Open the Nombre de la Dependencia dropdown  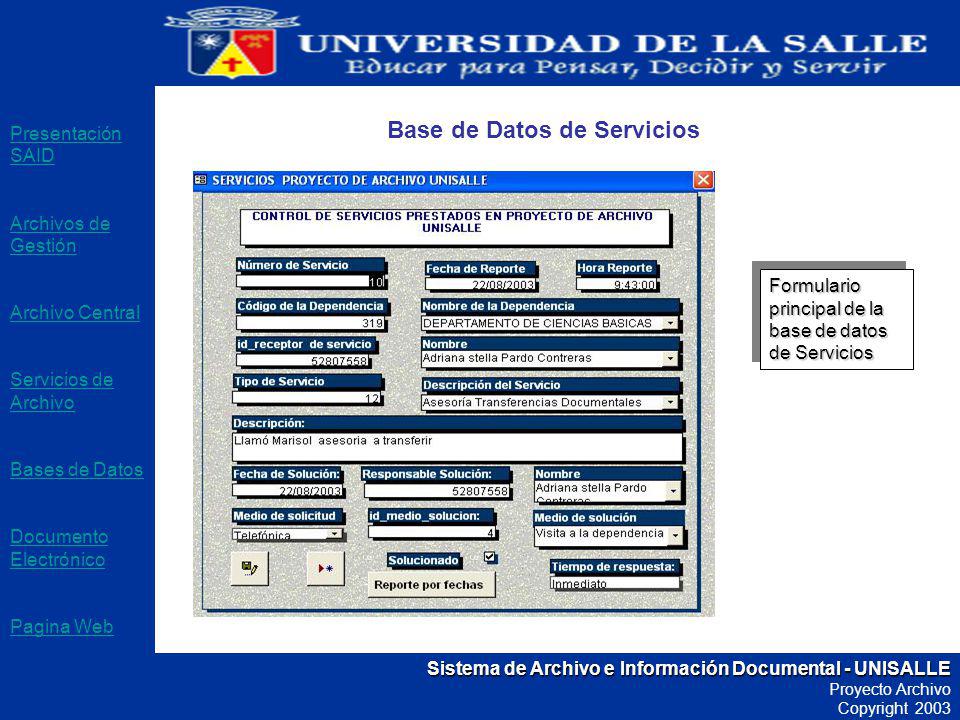tap(671, 323)
